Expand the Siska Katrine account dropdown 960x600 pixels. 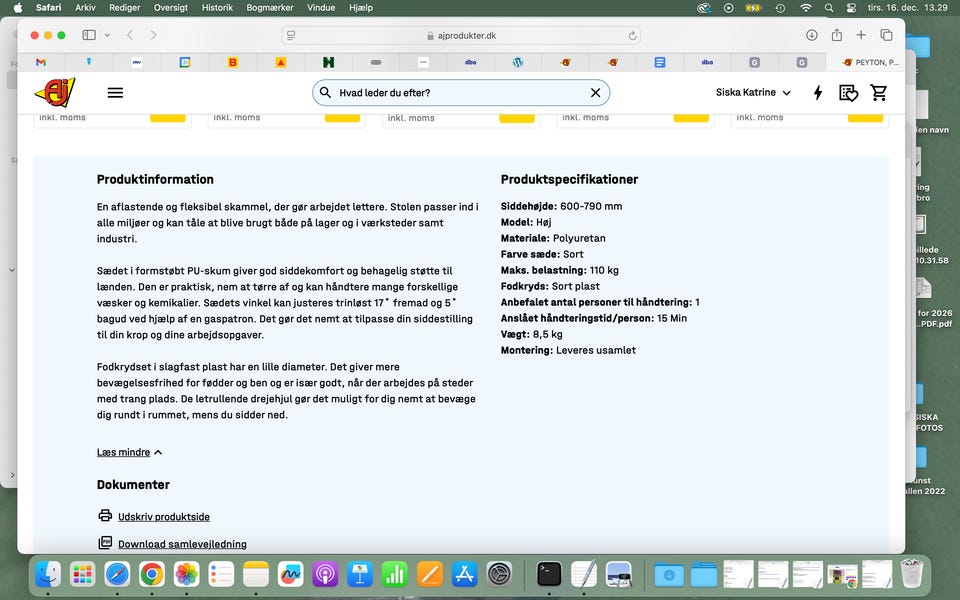coord(753,92)
